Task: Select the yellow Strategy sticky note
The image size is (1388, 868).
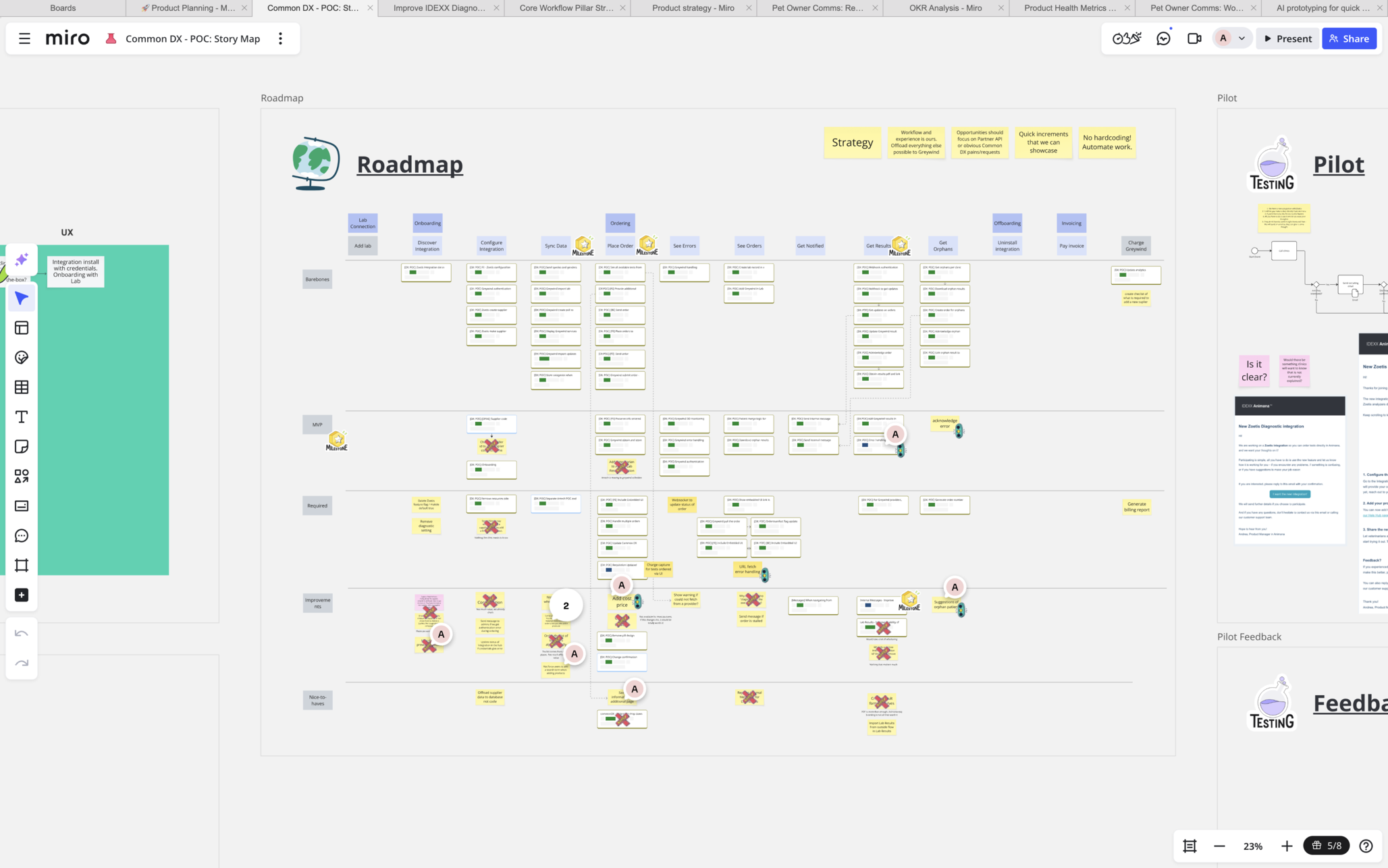Action: (x=852, y=142)
